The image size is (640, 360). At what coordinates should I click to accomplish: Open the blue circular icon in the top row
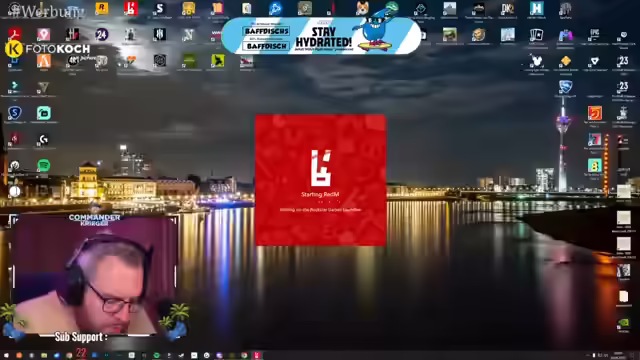coord(276,8)
